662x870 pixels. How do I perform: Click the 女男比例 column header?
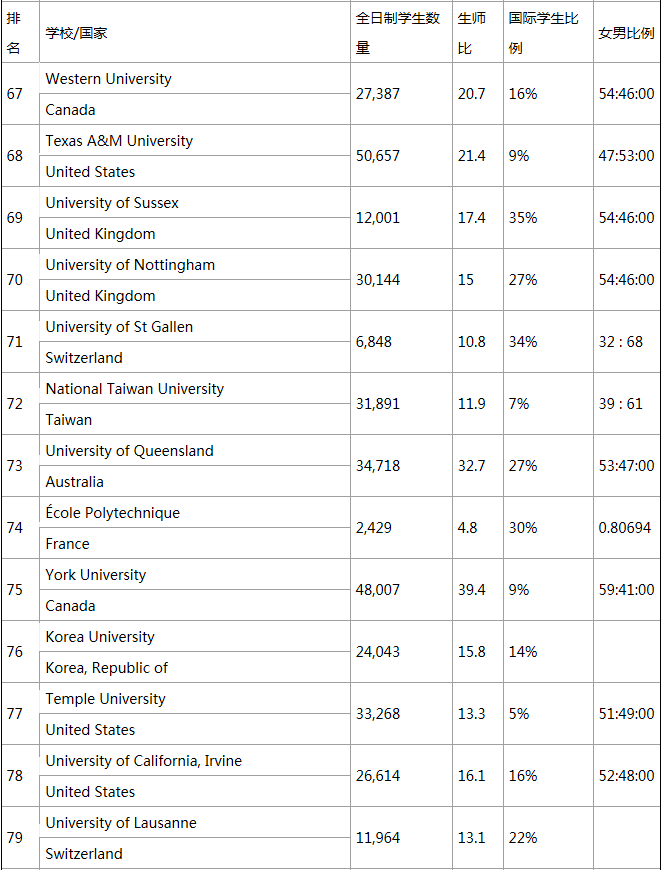tap(626, 33)
